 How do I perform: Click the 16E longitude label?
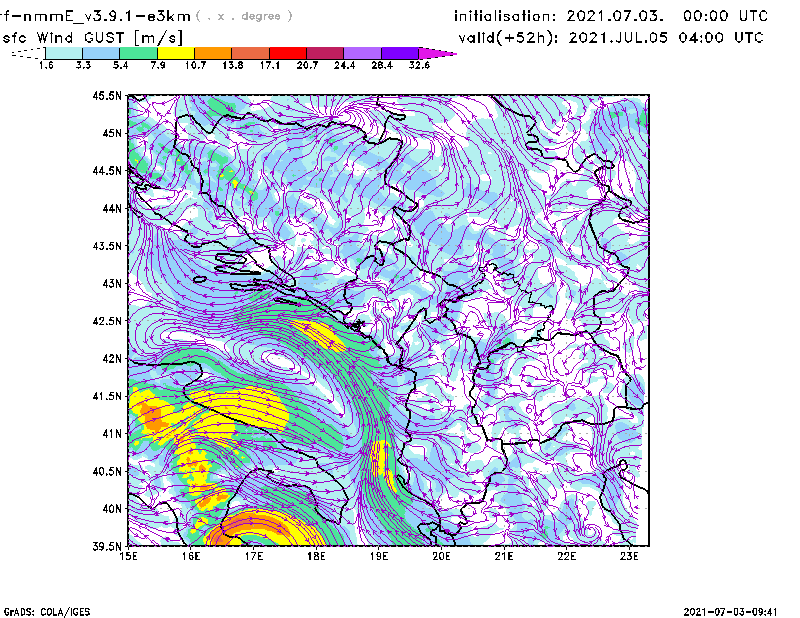pyautogui.click(x=191, y=556)
